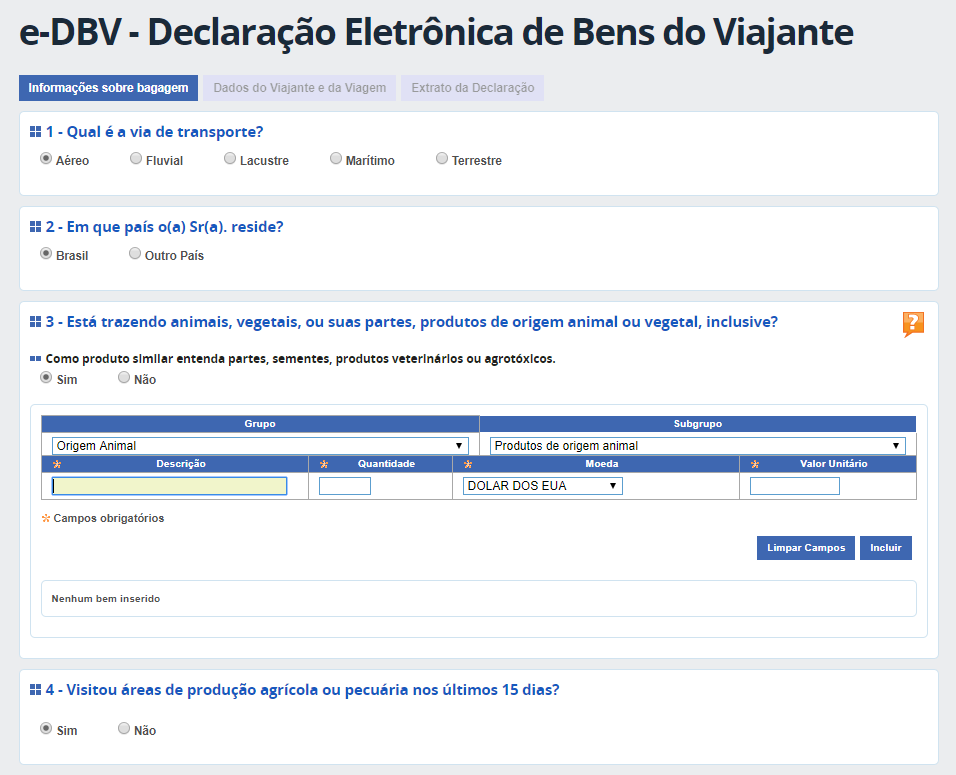The height and width of the screenshot is (775, 956).
Task: Click the Descrição column header
Action: [181, 464]
